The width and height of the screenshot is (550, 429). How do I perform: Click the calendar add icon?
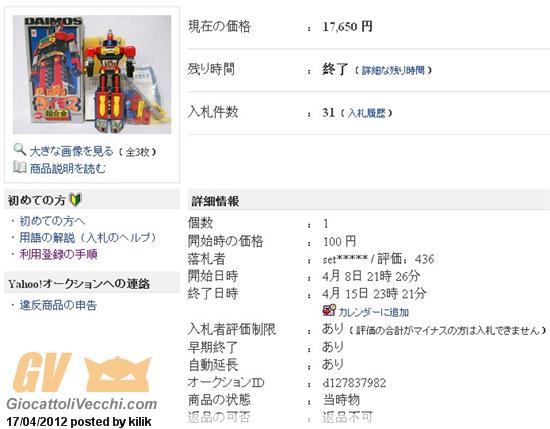tap(329, 310)
